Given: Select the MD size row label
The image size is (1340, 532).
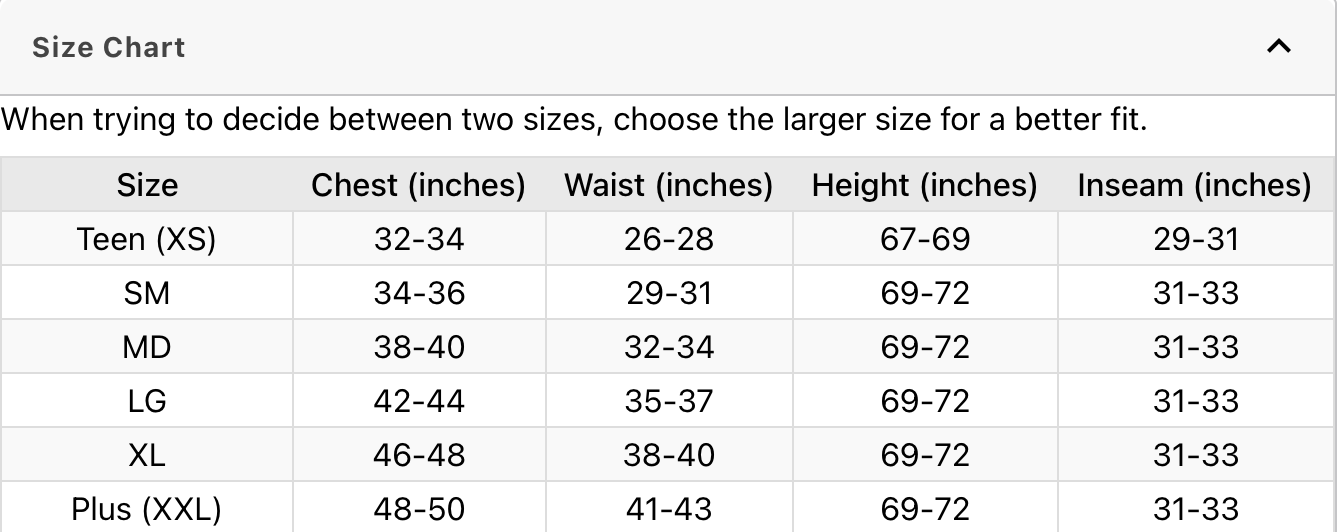Looking at the screenshot, I should 147,347.
